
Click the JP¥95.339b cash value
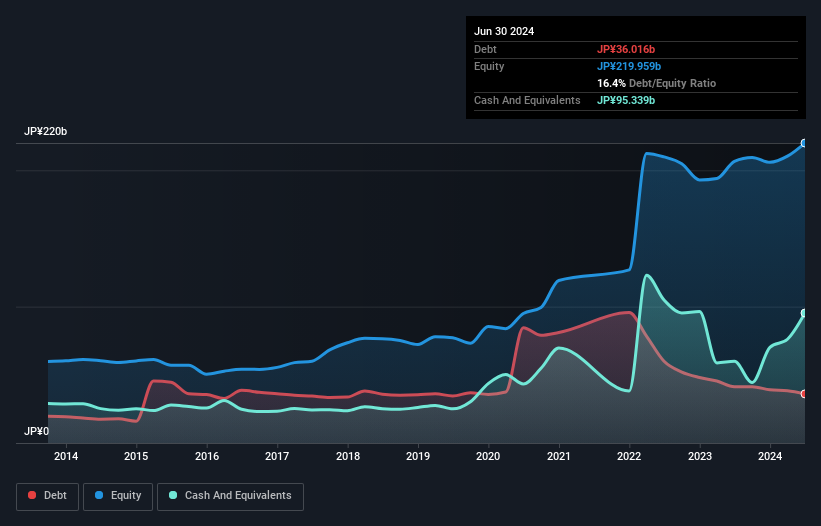coord(626,100)
